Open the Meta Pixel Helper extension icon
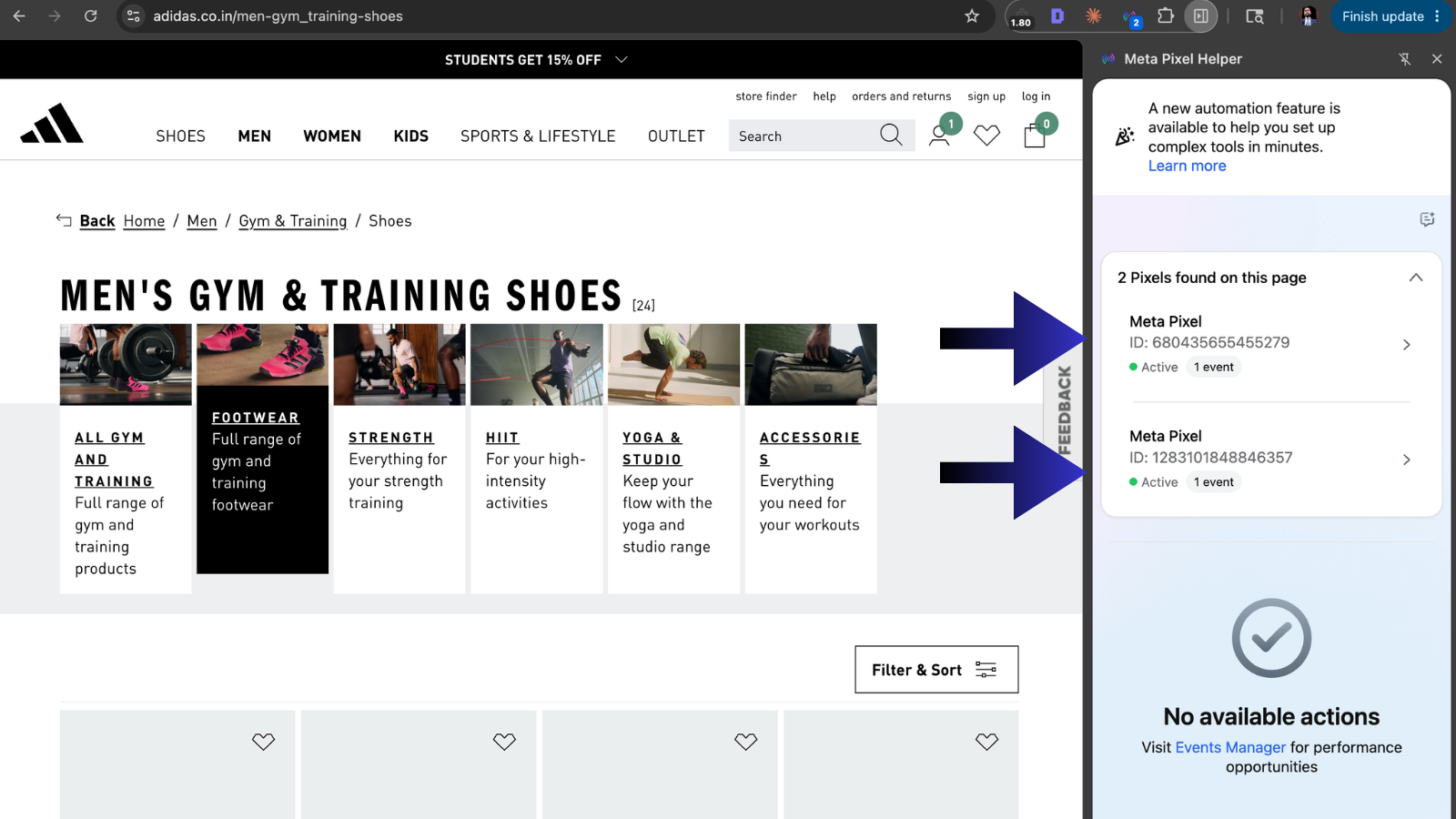 [x=1131, y=16]
